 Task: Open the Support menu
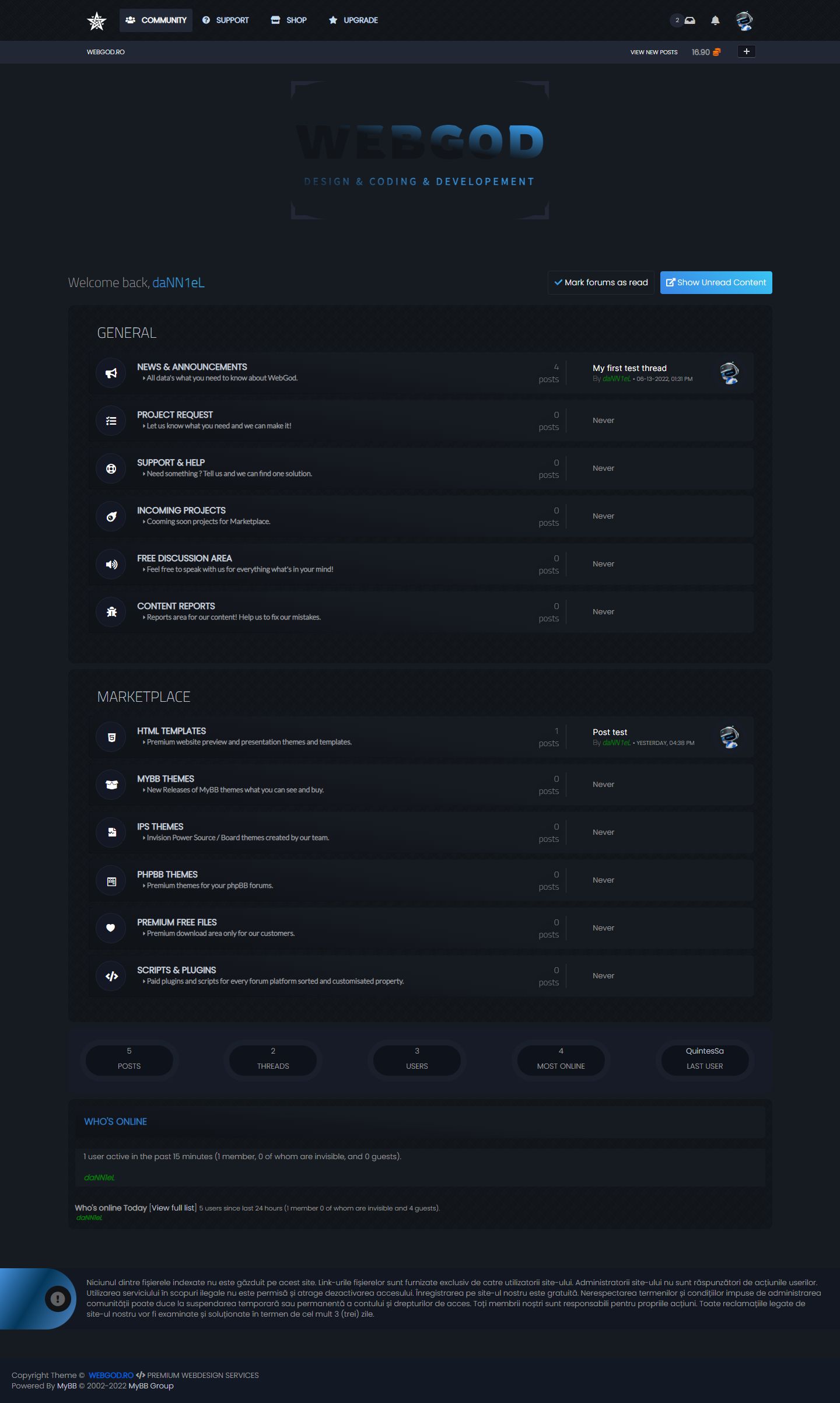226,20
